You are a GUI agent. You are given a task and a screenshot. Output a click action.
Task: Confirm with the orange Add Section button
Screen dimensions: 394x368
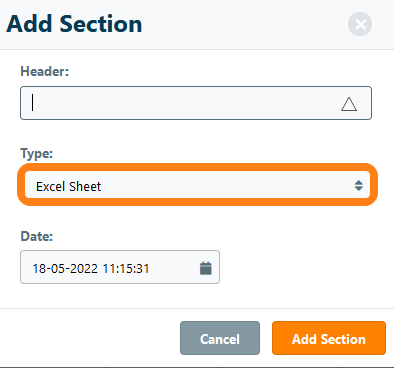click(x=329, y=338)
